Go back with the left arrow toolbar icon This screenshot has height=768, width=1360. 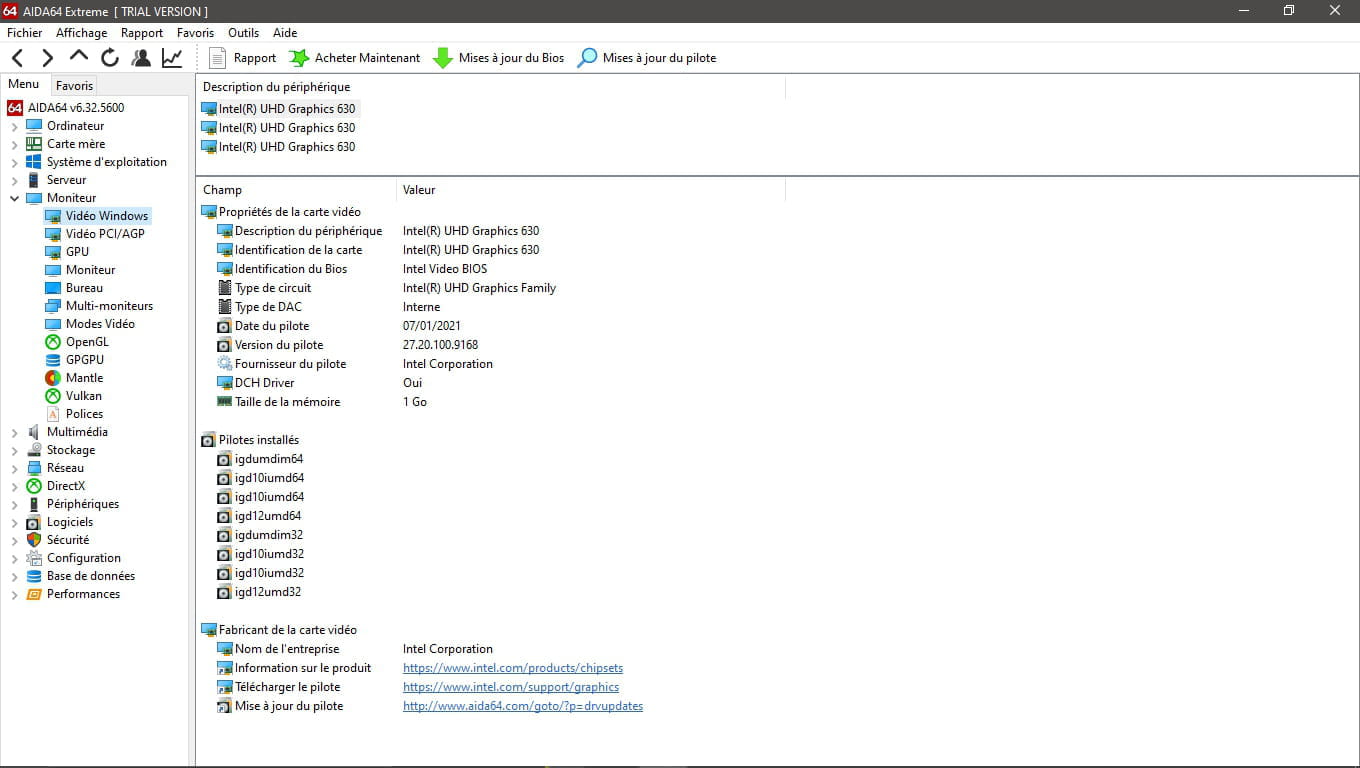point(18,58)
